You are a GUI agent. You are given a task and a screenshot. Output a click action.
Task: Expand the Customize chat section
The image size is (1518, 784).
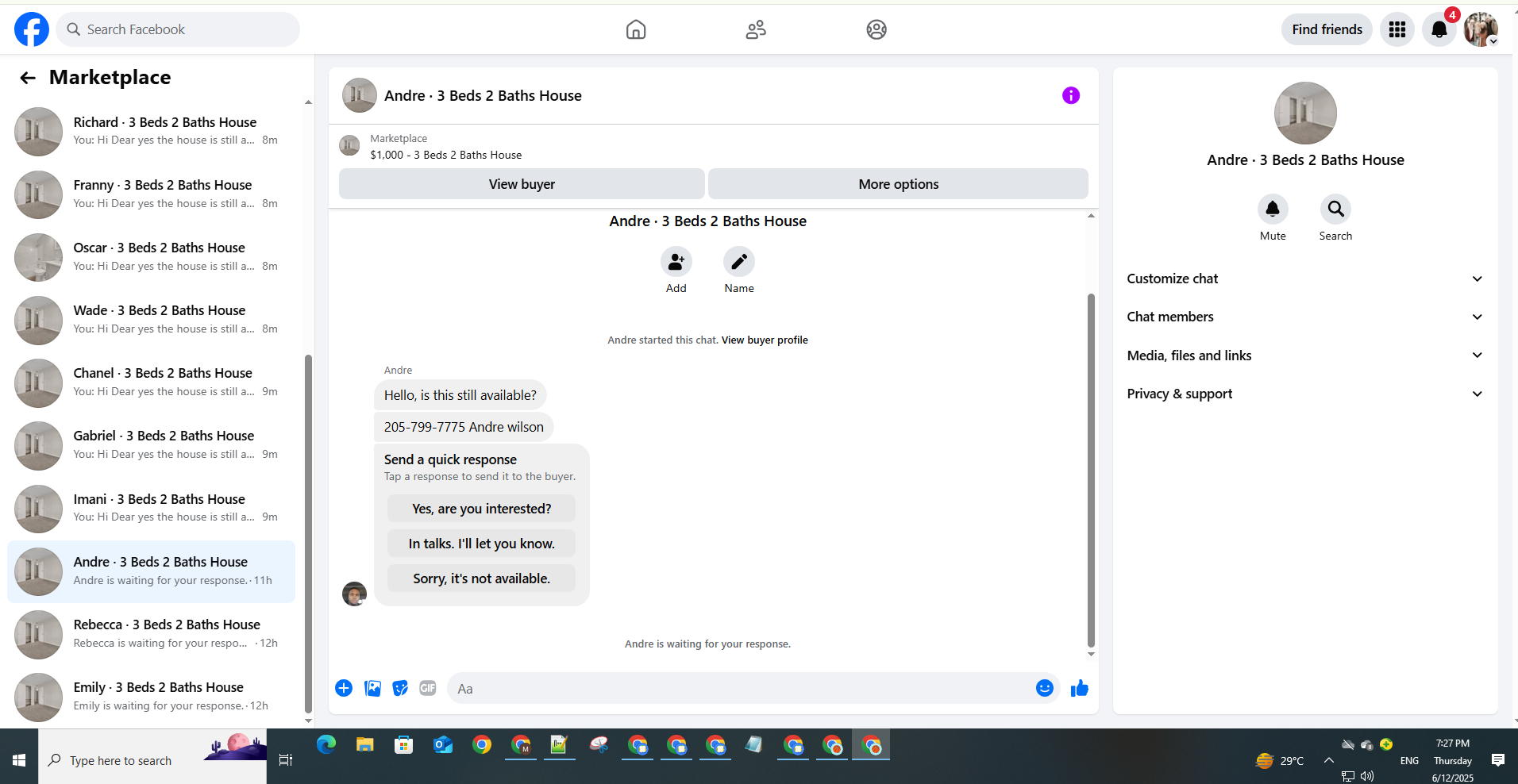coord(1305,279)
